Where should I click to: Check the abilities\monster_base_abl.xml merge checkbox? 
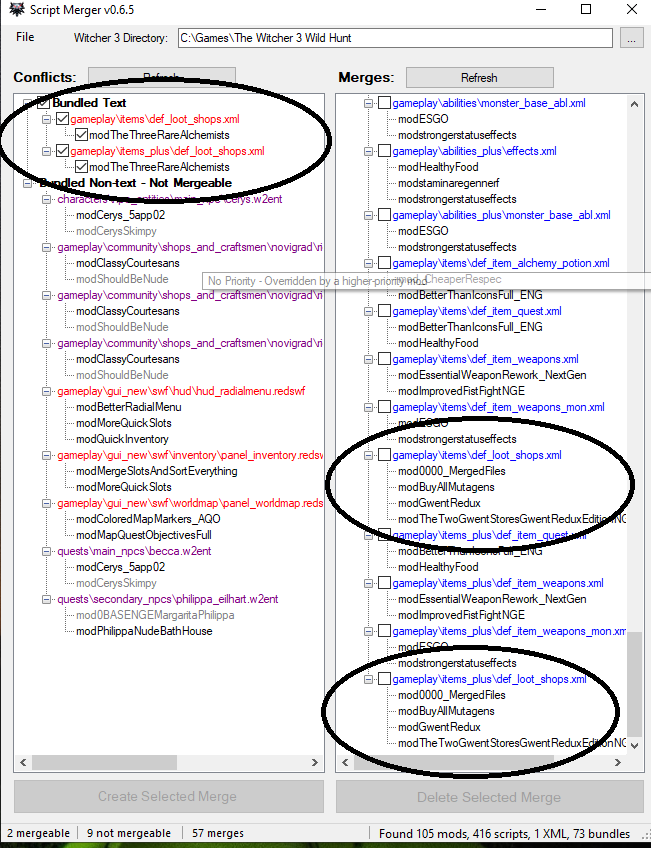384,103
